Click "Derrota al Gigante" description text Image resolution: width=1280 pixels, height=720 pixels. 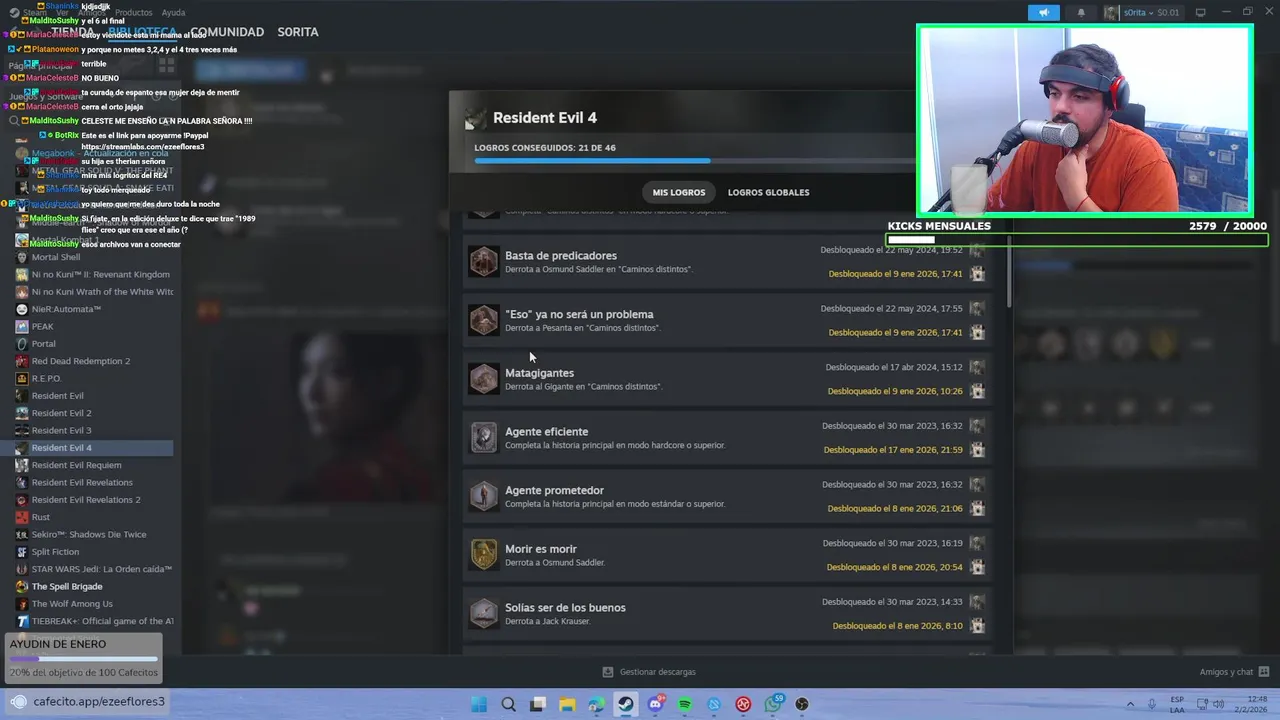583,386
